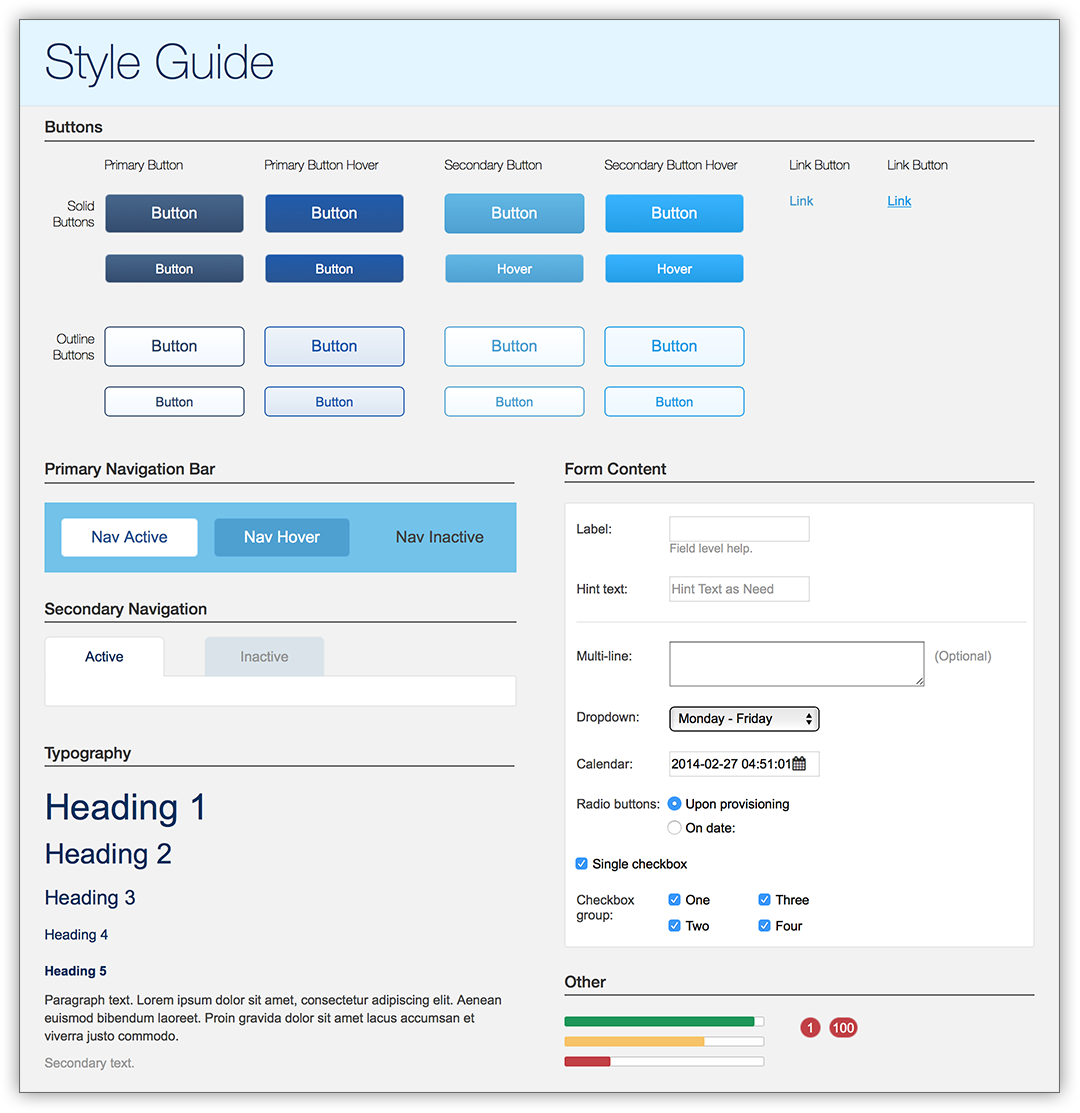
Task: Click the Secondary Button Hover sample
Action: point(674,213)
